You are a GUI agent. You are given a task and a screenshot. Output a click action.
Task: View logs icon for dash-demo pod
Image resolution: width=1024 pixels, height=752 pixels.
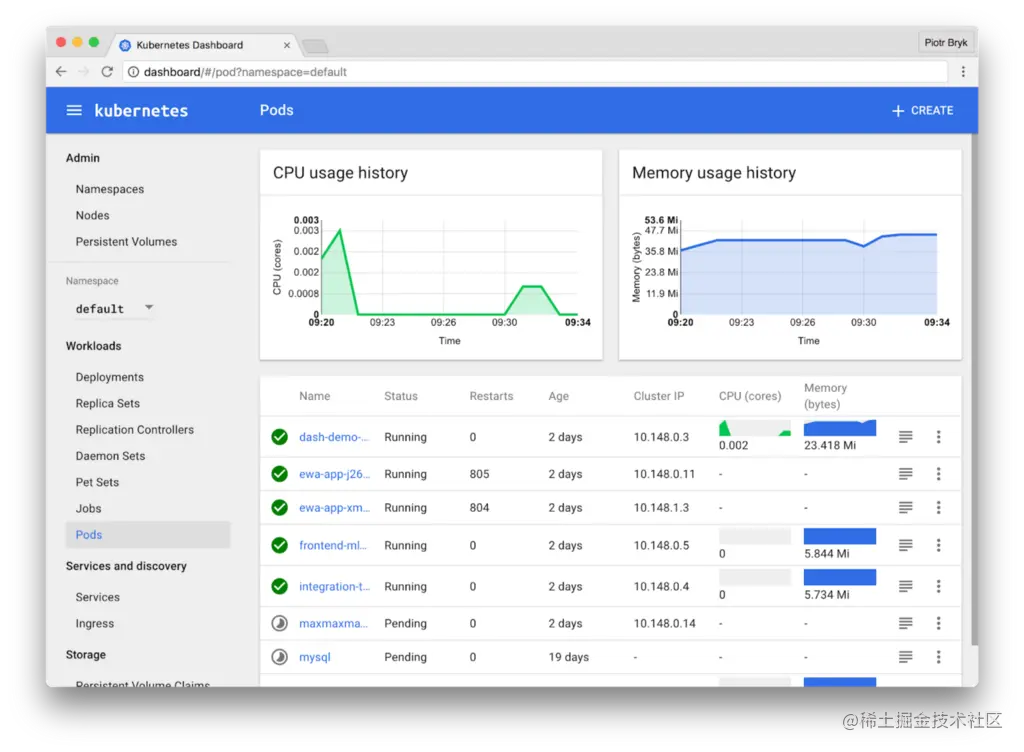tap(905, 437)
